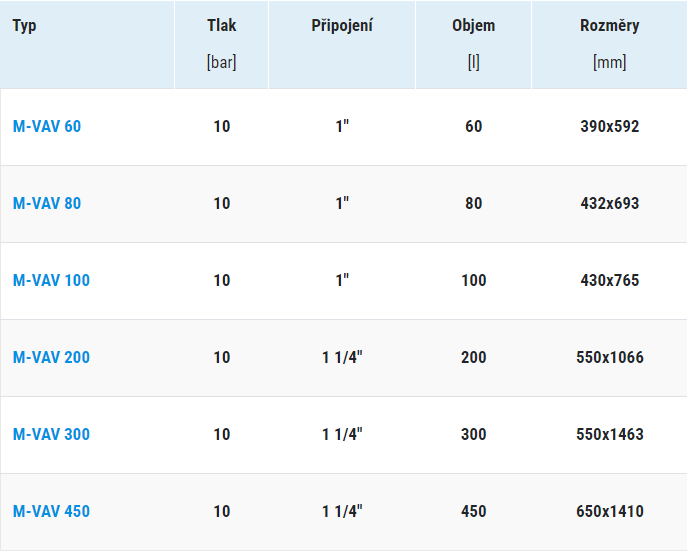The width and height of the screenshot is (689, 554).
Task: Click the Rozměry column header
Action: [x=609, y=26]
